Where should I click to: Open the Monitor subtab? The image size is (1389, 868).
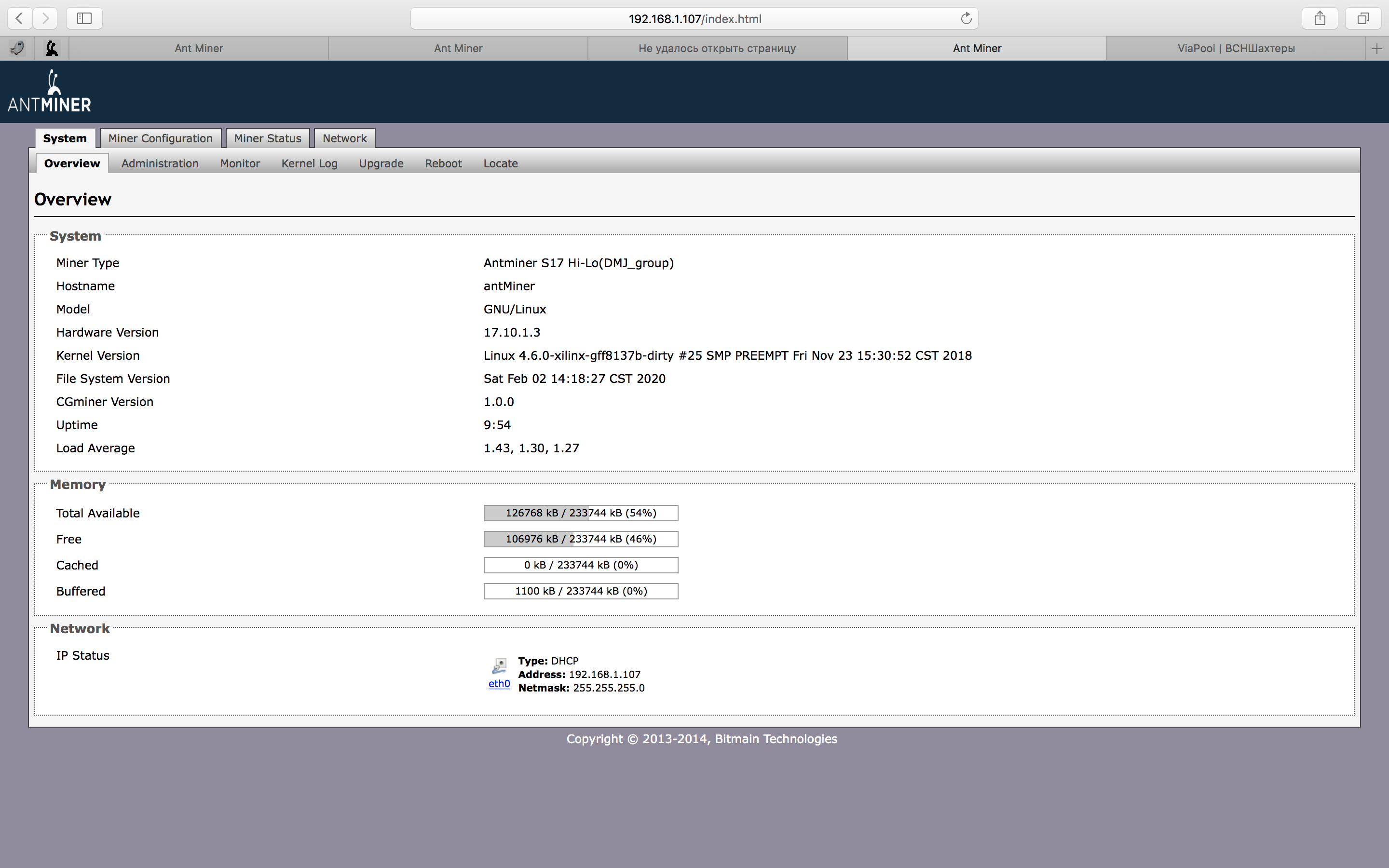point(240,163)
